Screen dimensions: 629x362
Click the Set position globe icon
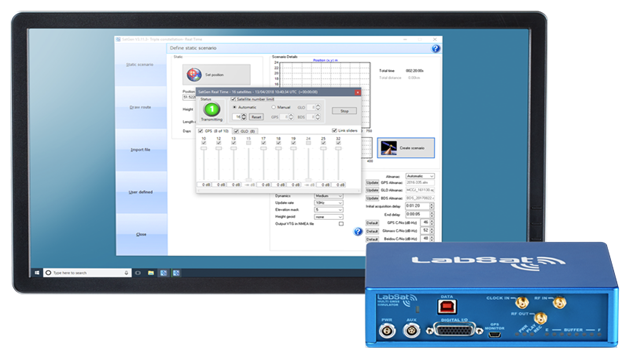click(194, 75)
